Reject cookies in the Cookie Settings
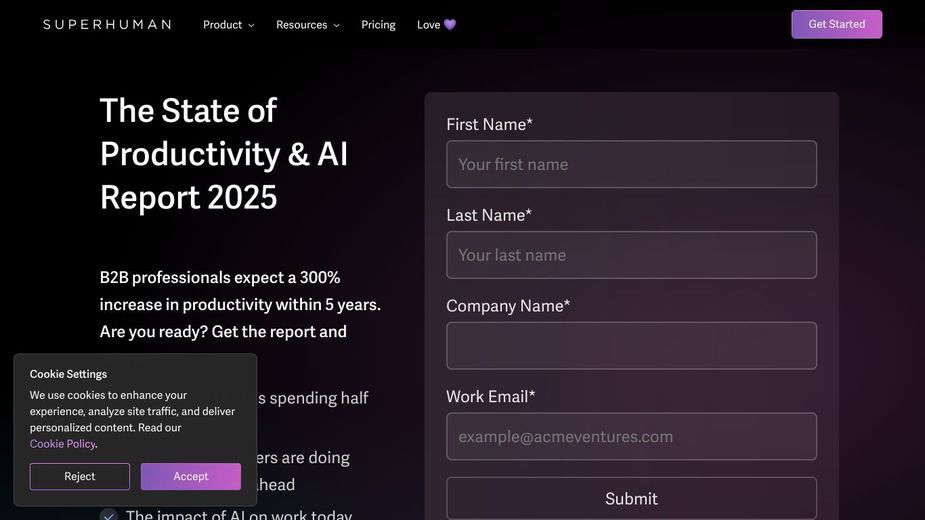 (80, 476)
